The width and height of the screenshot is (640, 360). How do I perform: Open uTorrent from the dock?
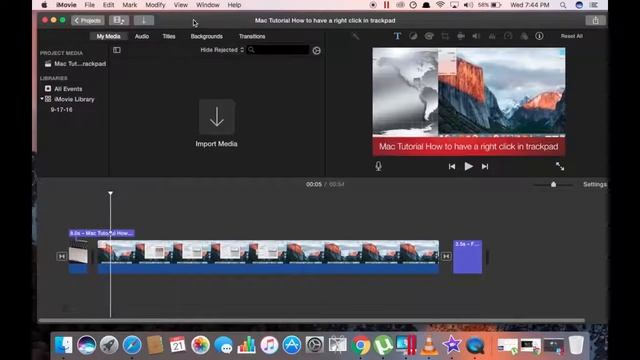click(x=383, y=345)
